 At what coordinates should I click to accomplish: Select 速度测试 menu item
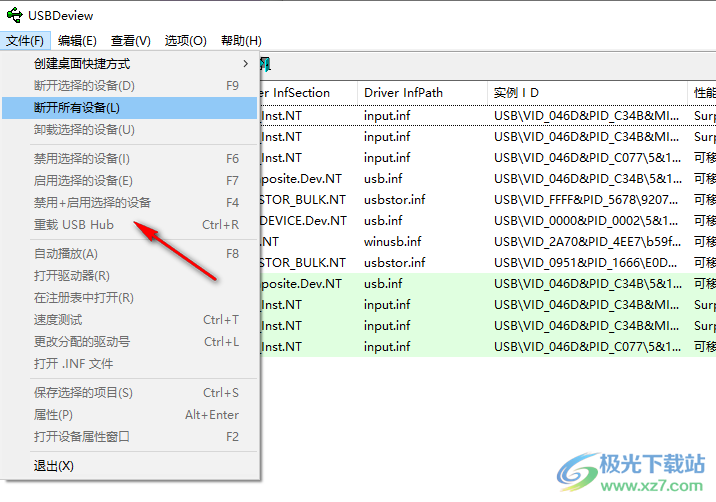130,319
